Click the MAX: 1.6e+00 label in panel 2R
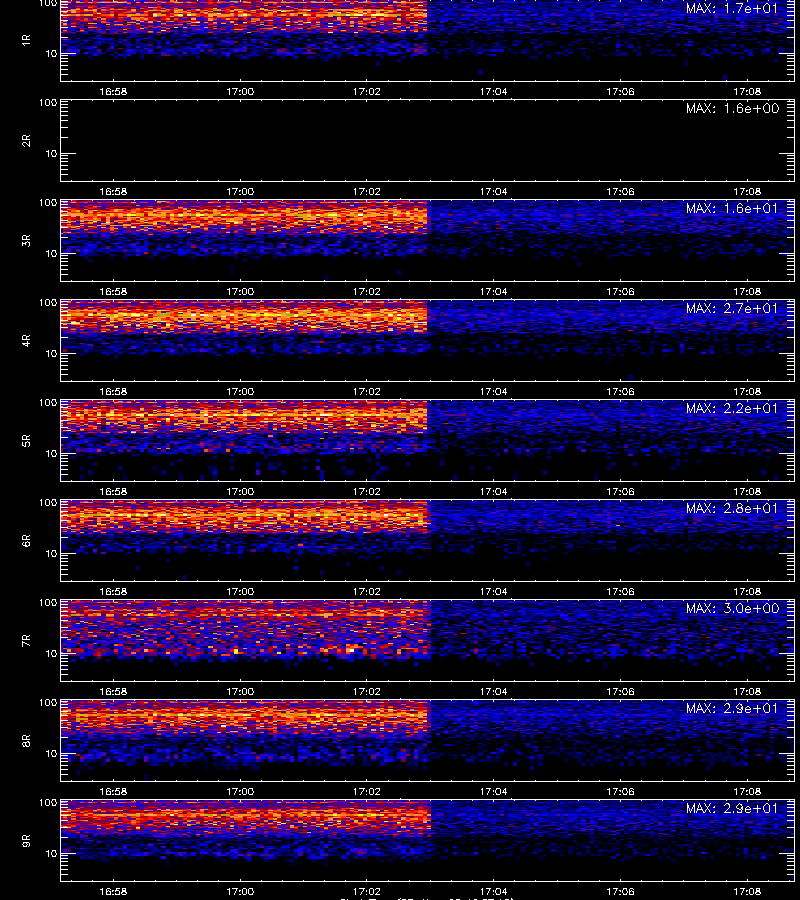This screenshot has height=900, width=800. pos(732,108)
